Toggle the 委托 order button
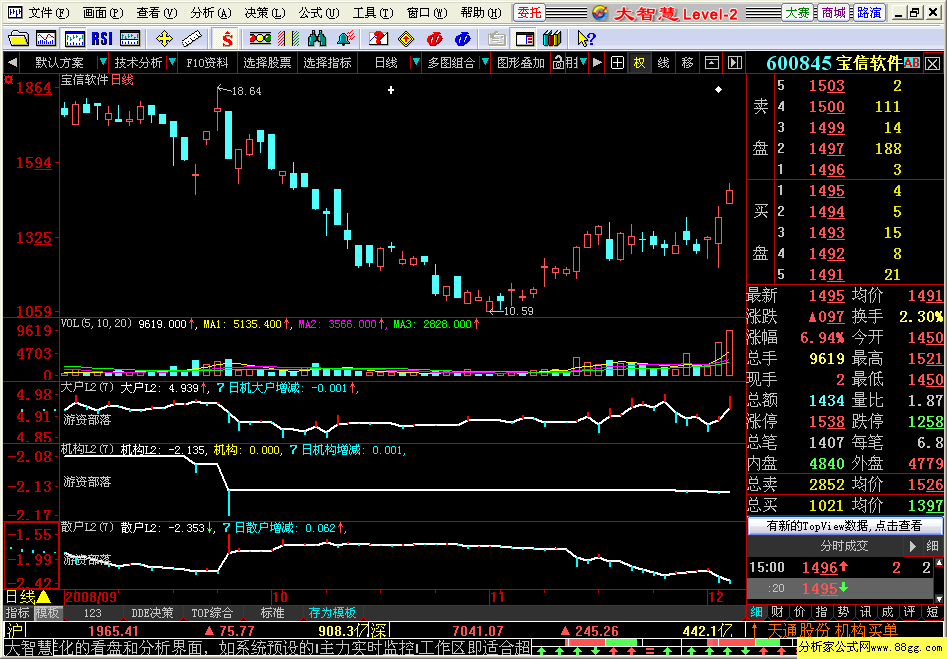947x659 pixels. tap(529, 12)
